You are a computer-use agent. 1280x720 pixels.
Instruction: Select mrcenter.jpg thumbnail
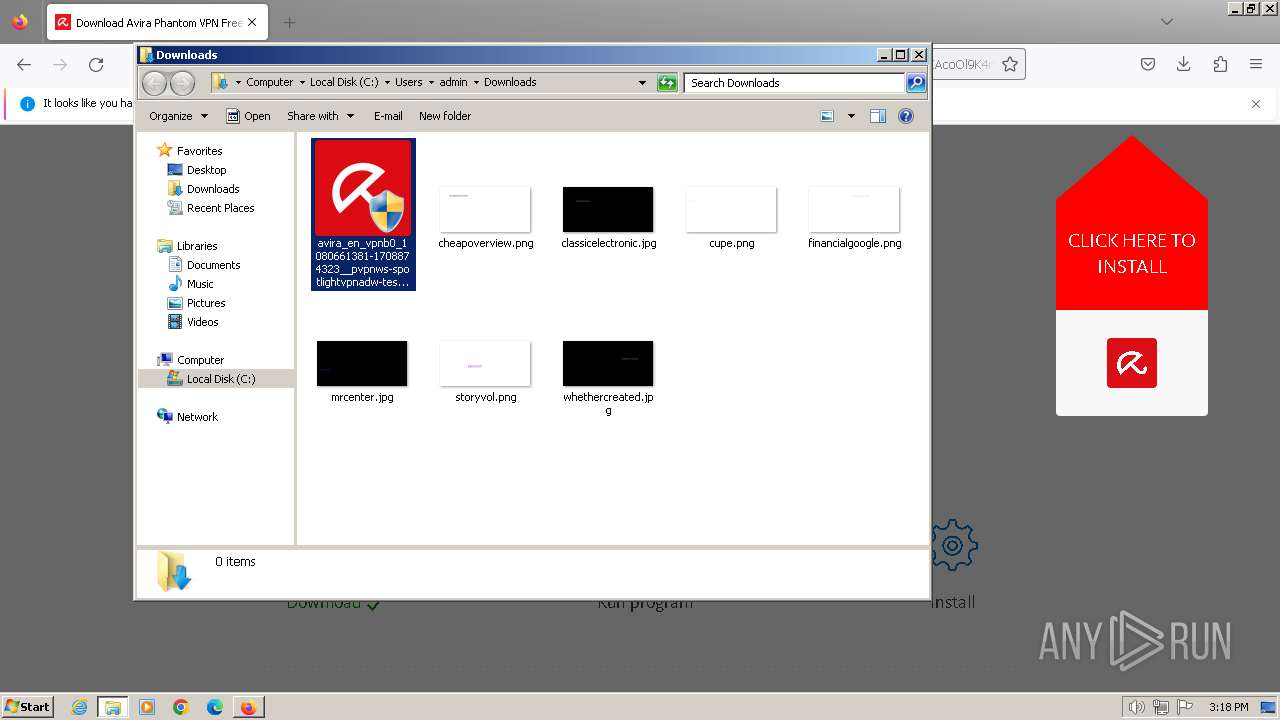coord(362,363)
